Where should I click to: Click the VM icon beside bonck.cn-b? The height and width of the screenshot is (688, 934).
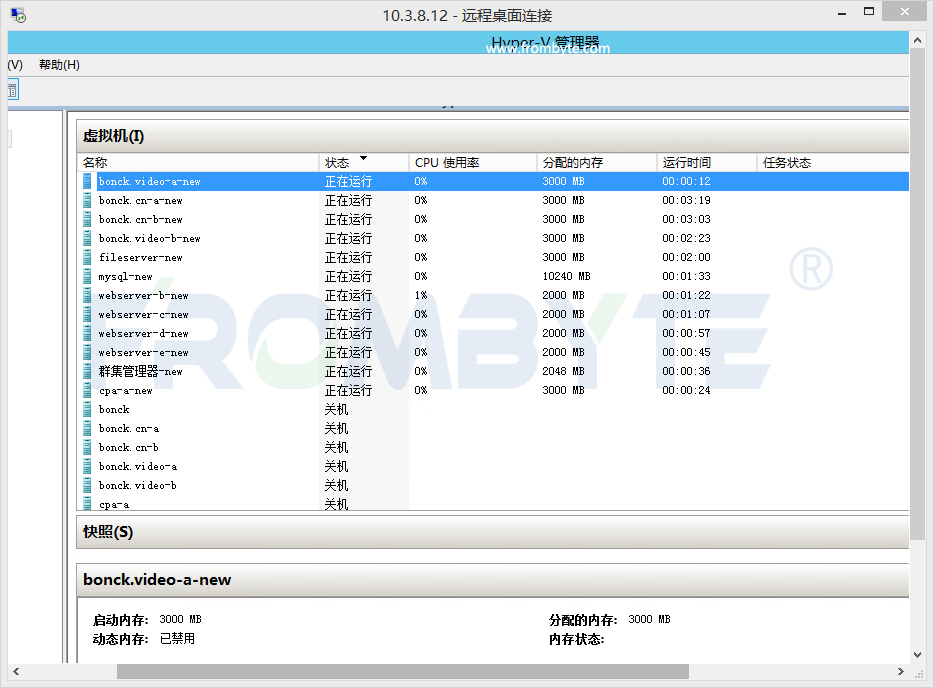point(88,447)
